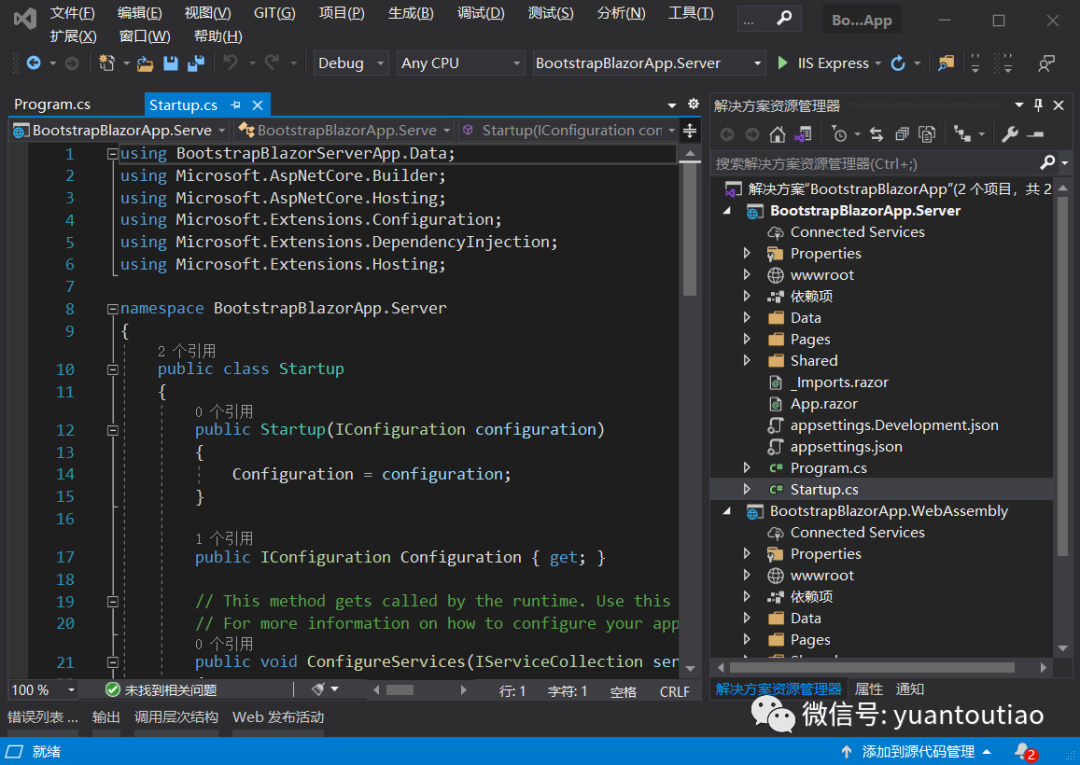Click 添加到源代码管理 in status bar

(916, 752)
